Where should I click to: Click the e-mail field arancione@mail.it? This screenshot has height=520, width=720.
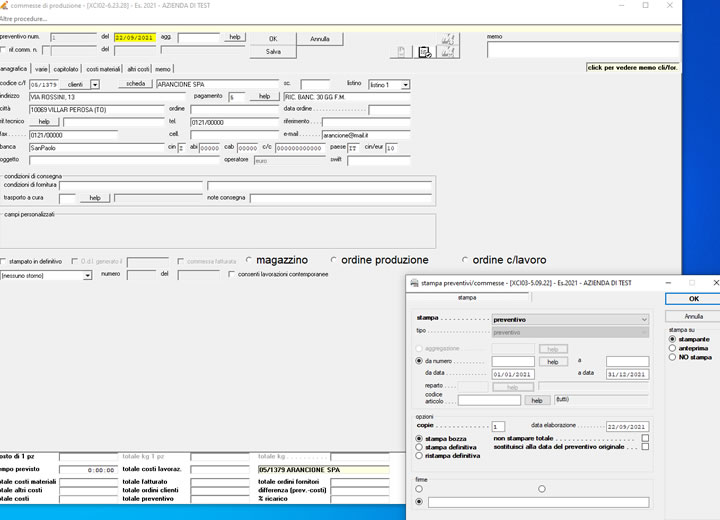tap(366, 135)
